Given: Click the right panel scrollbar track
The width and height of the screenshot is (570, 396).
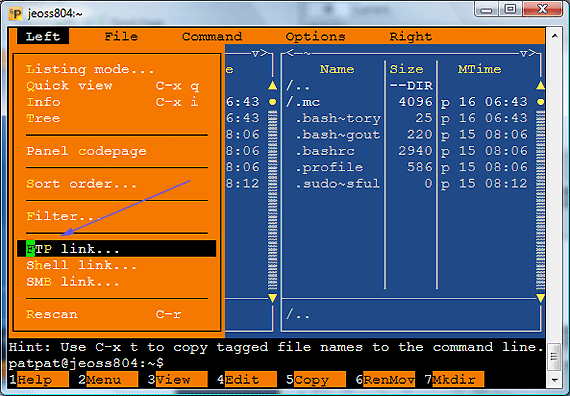Looking at the screenshot, I should coord(540,200).
